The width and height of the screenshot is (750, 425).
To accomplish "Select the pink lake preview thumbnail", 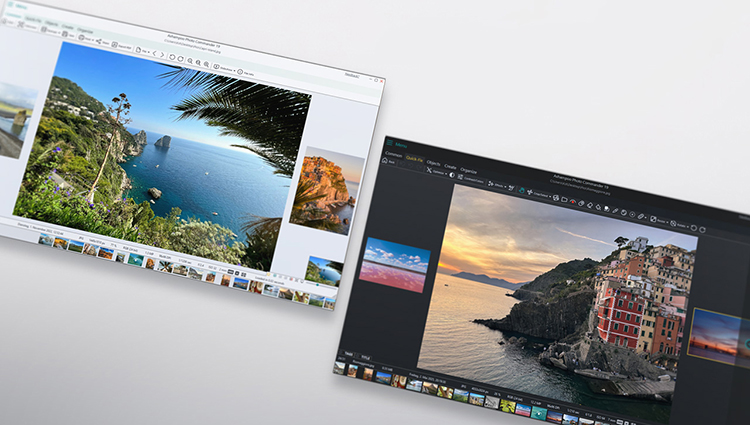I will [x=394, y=265].
